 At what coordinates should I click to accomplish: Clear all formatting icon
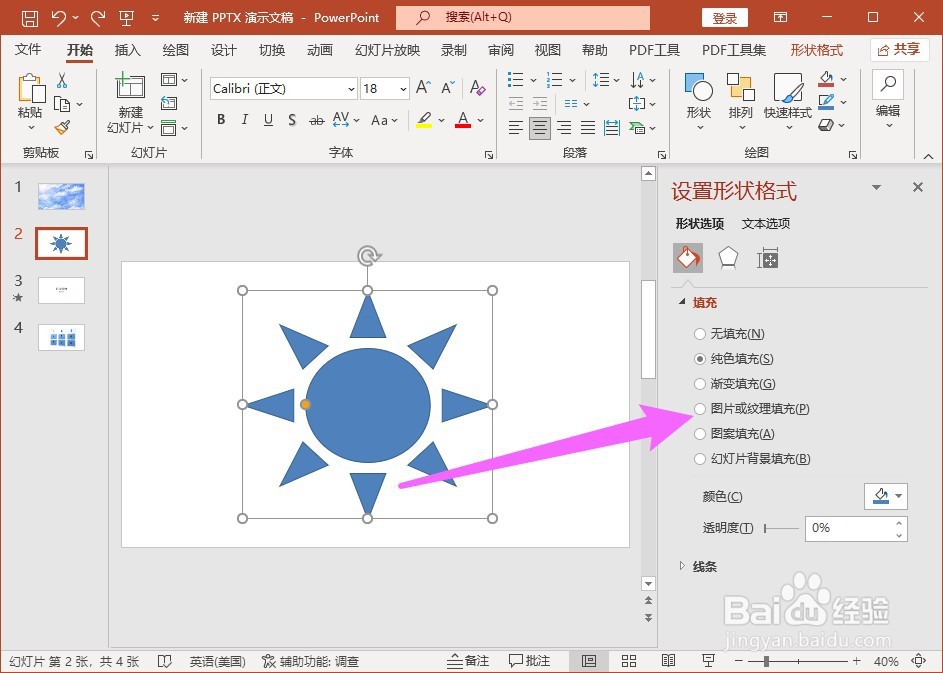[x=478, y=88]
